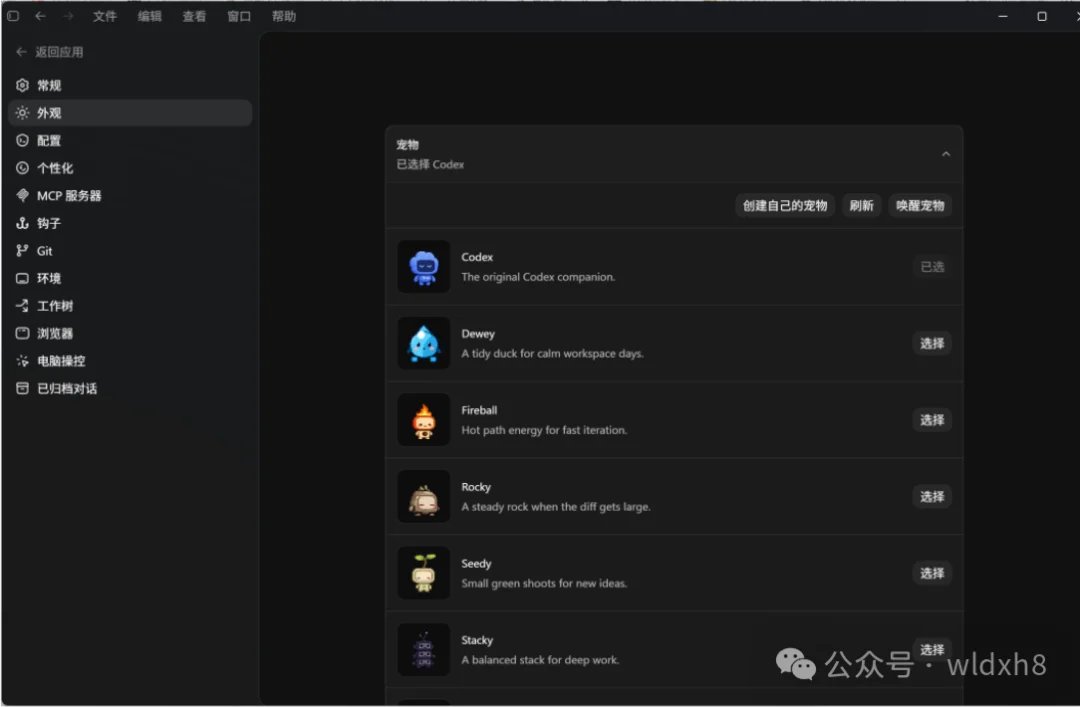Viewport: 1080px width, 707px height.
Task: Go back with the left arrow
Action: [41, 16]
